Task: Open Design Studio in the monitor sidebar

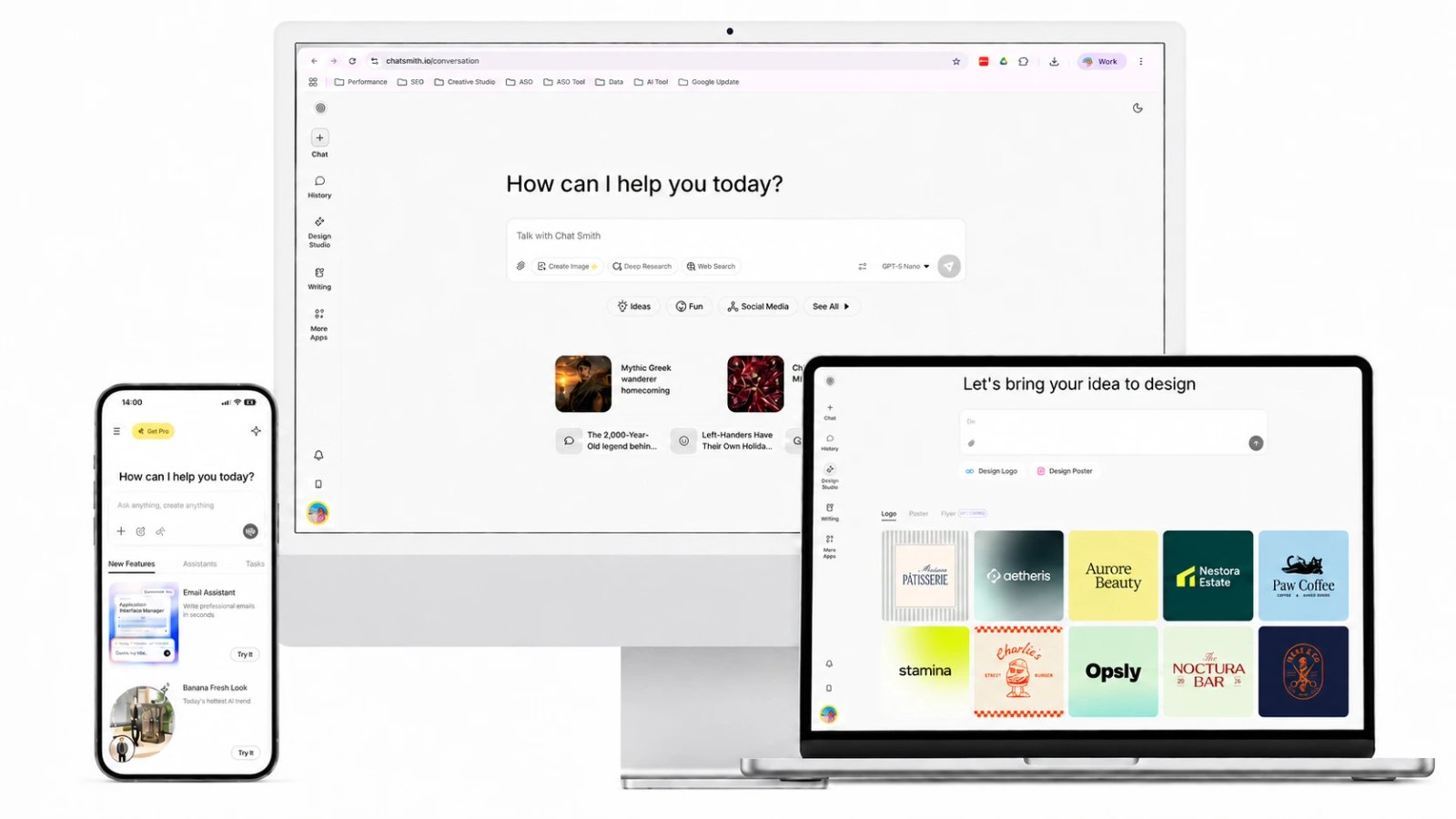Action: pyautogui.click(x=319, y=232)
